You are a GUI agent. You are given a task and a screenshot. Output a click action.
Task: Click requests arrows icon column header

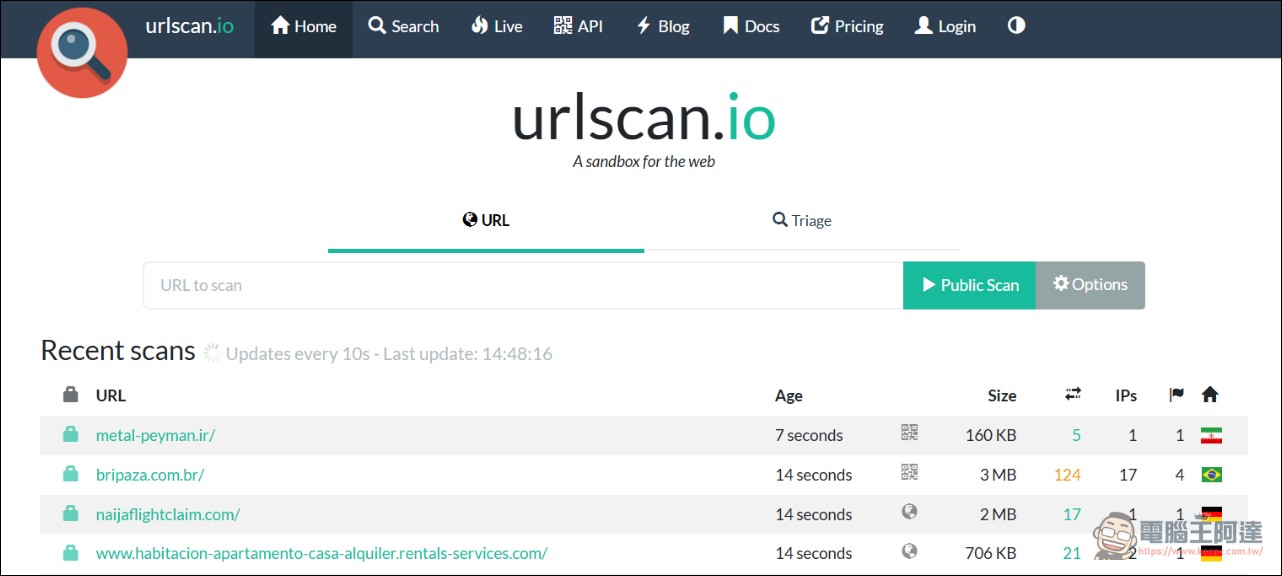(1073, 395)
